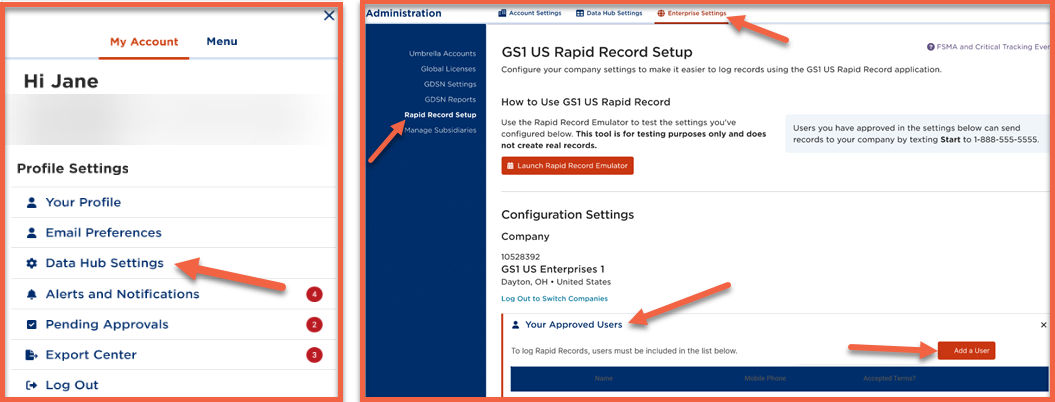Open the Data Hub Settings top tab
1055x402 pixels.
[x=609, y=13]
